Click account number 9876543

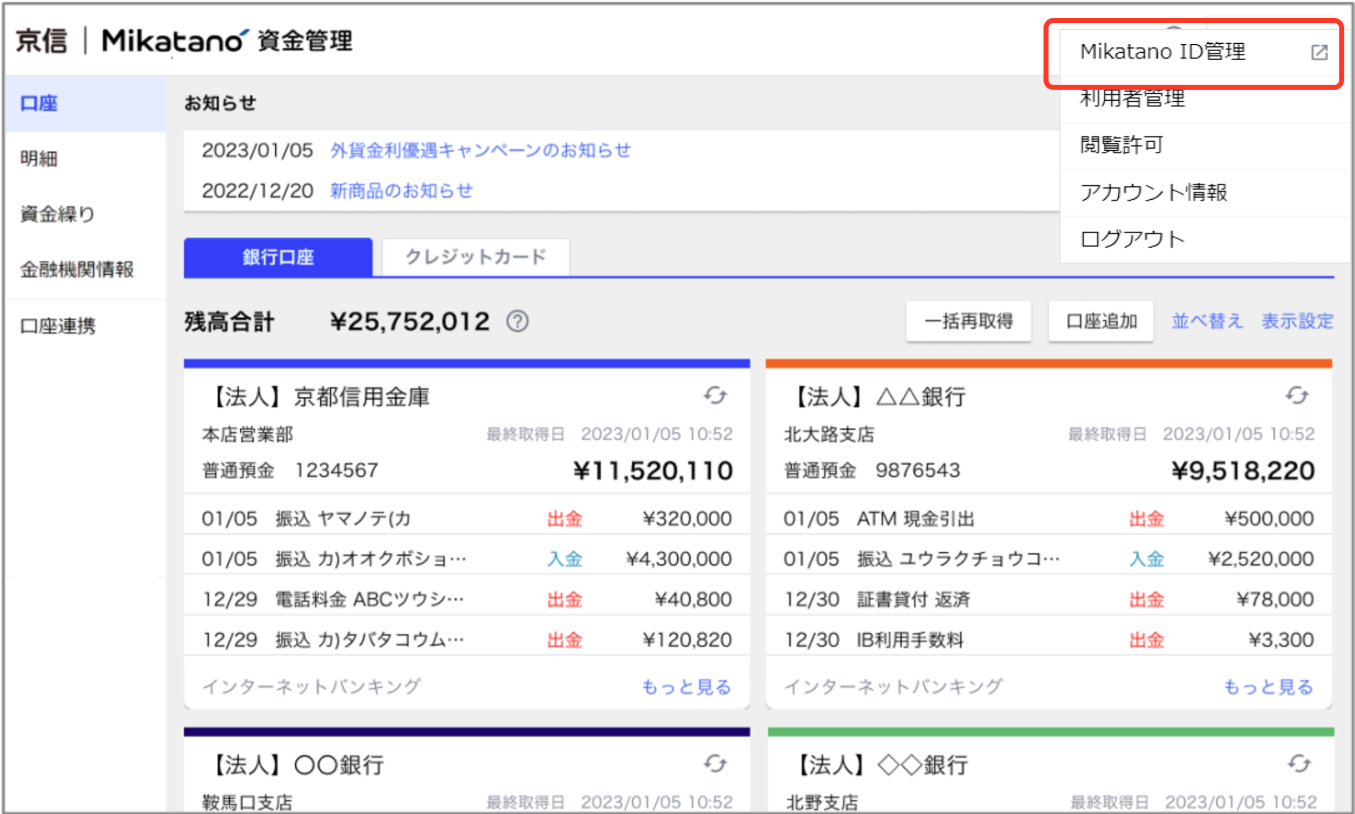[918, 470]
